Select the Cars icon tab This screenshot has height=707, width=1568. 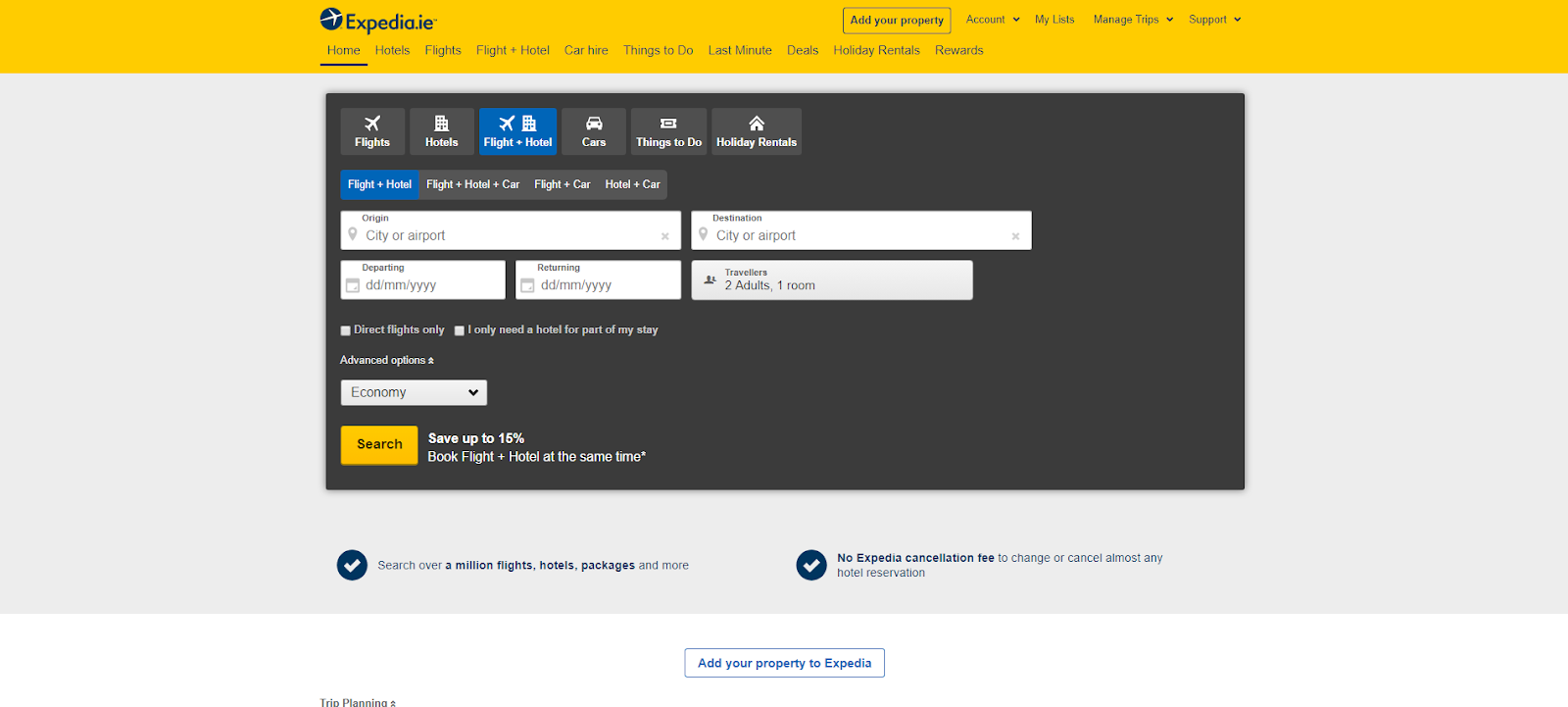[x=594, y=131]
